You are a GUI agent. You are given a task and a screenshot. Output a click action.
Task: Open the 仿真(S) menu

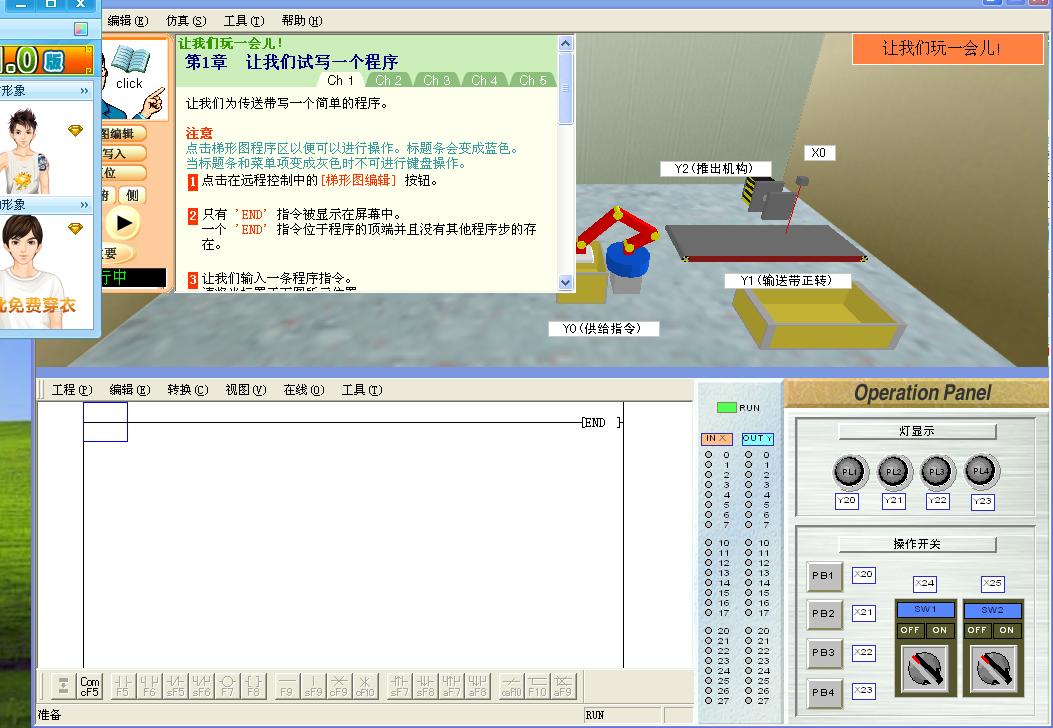[185, 20]
